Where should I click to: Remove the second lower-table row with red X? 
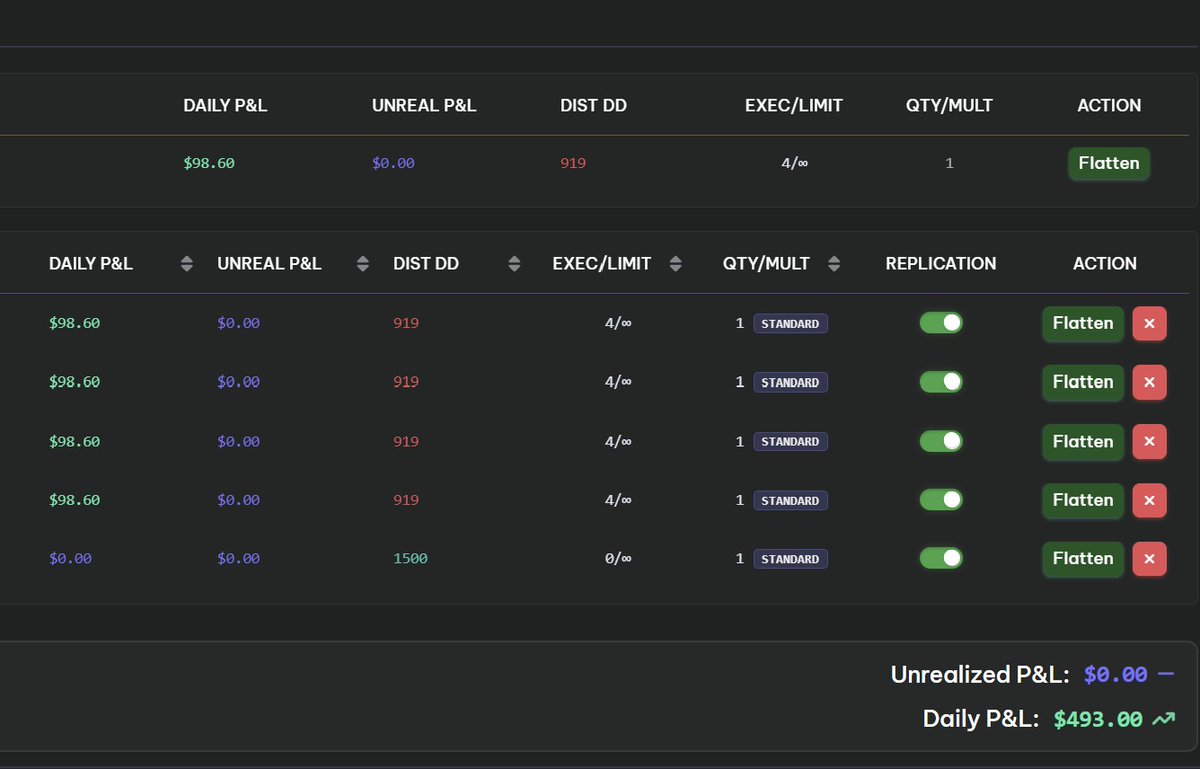pyautogui.click(x=1149, y=382)
